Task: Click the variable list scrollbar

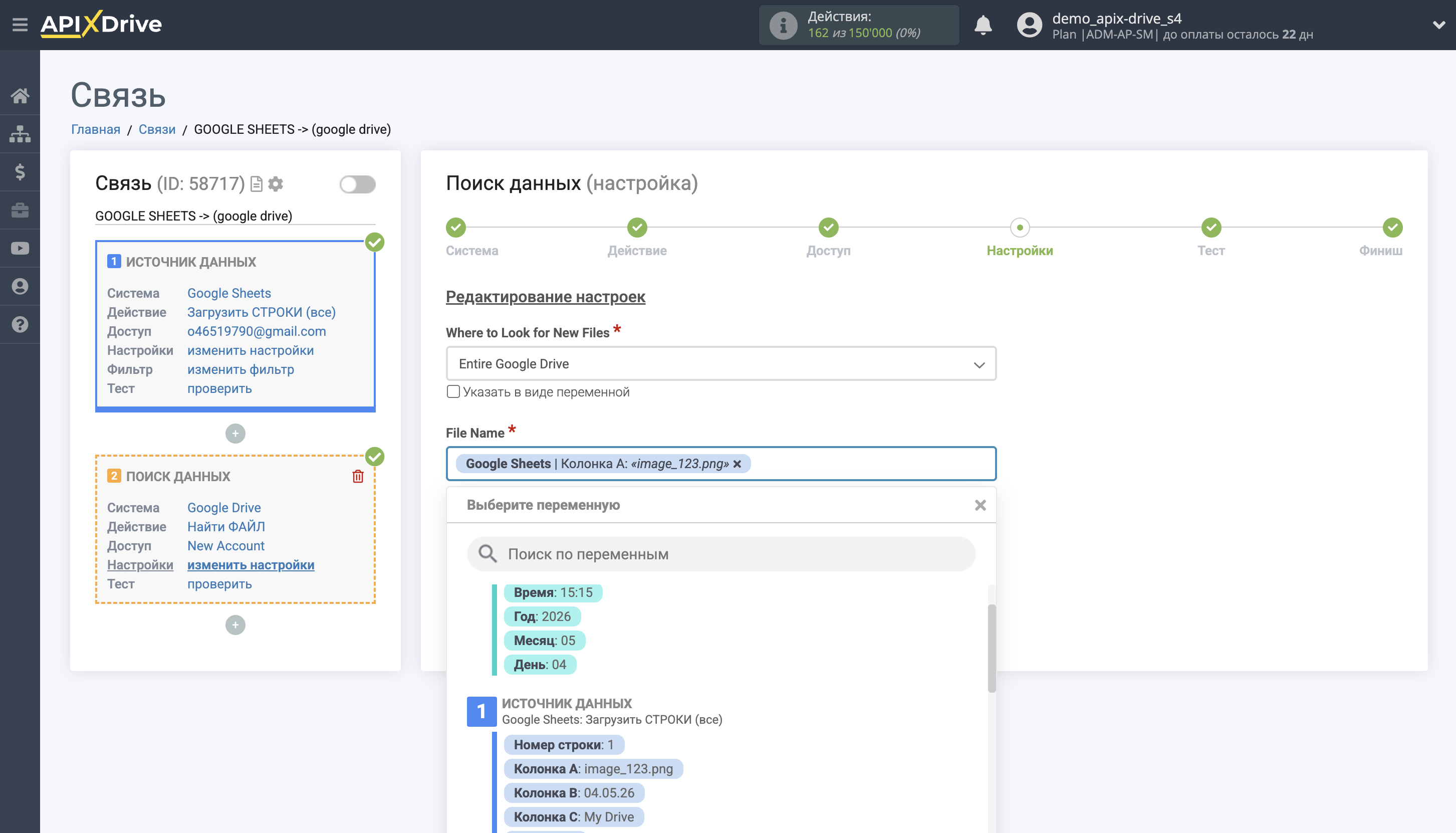Action: tap(991, 648)
